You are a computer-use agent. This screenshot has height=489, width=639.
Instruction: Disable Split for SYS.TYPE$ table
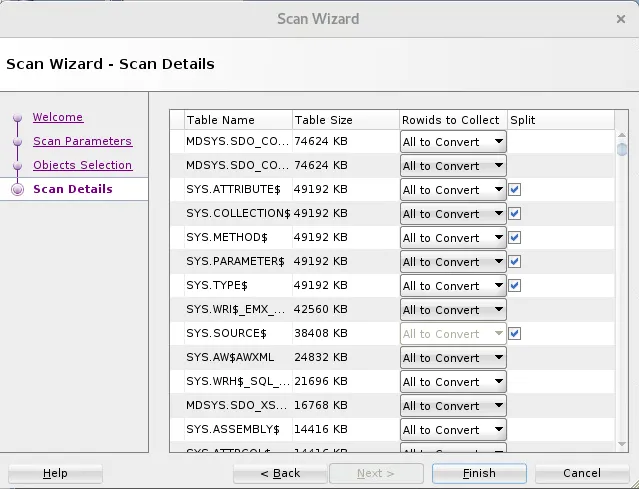tap(514, 286)
